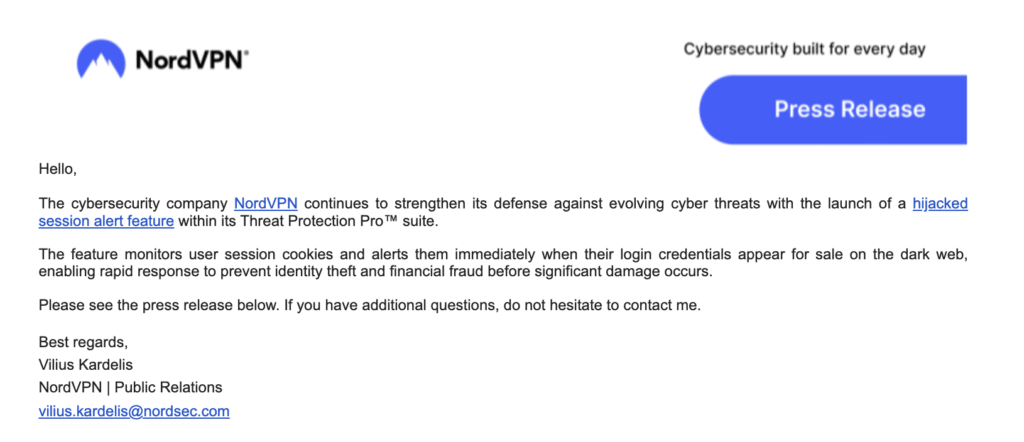Click the NordVPN hyperlink in first paragraph
The width and height of the screenshot is (1024, 442).
265,203
